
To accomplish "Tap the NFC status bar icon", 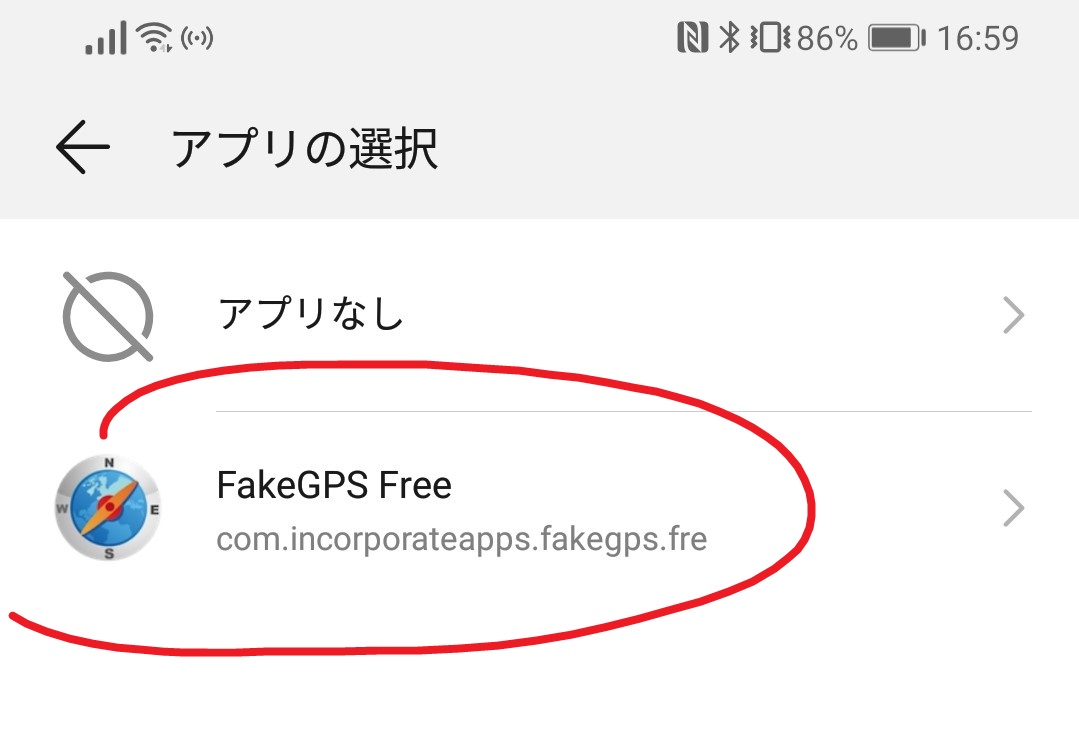I will [x=692, y=37].
